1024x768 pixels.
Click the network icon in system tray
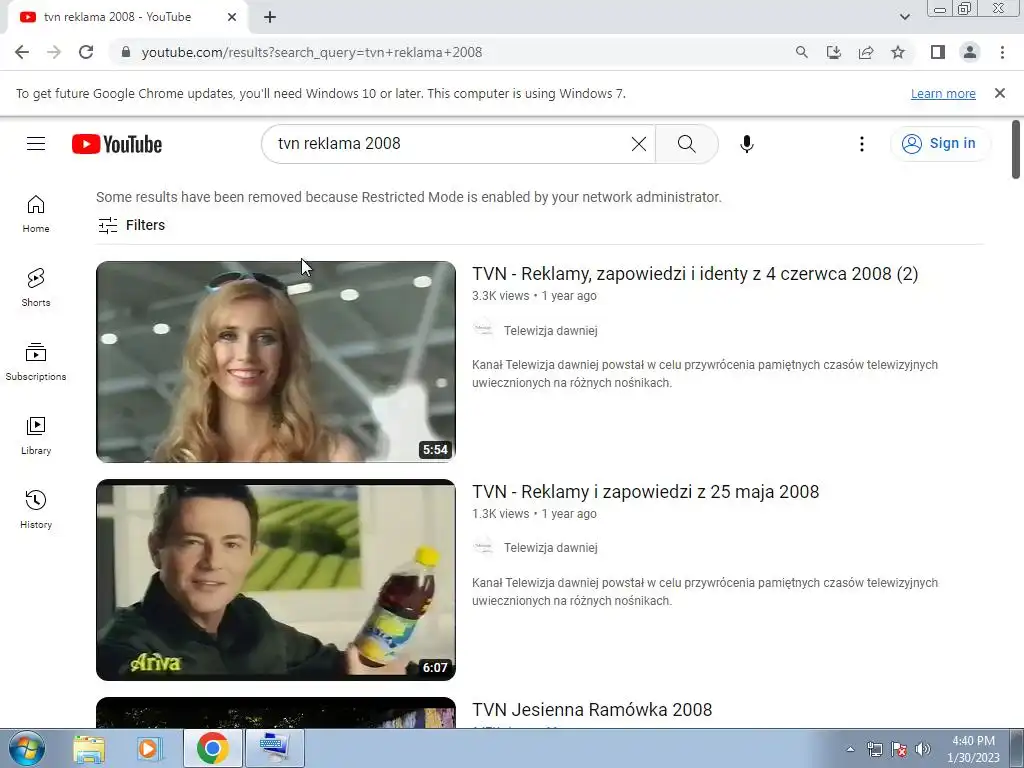(x=874, y=749)
